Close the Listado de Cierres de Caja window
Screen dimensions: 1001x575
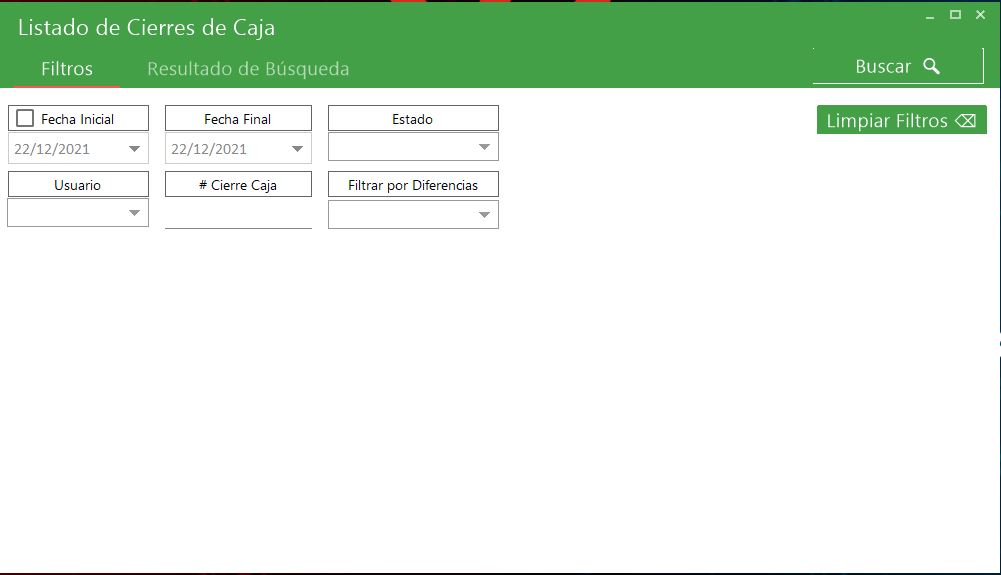980,15
